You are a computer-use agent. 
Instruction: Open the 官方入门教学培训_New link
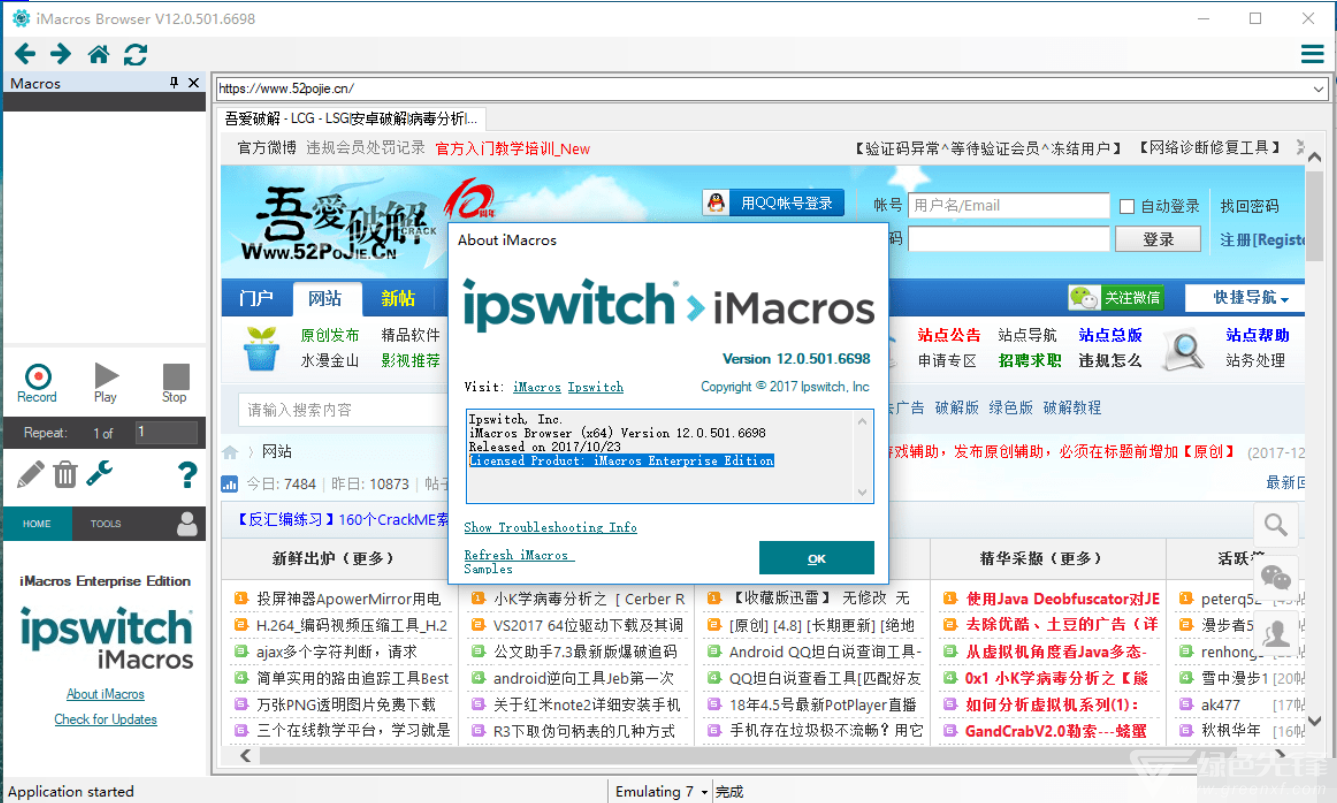point(512,148)
